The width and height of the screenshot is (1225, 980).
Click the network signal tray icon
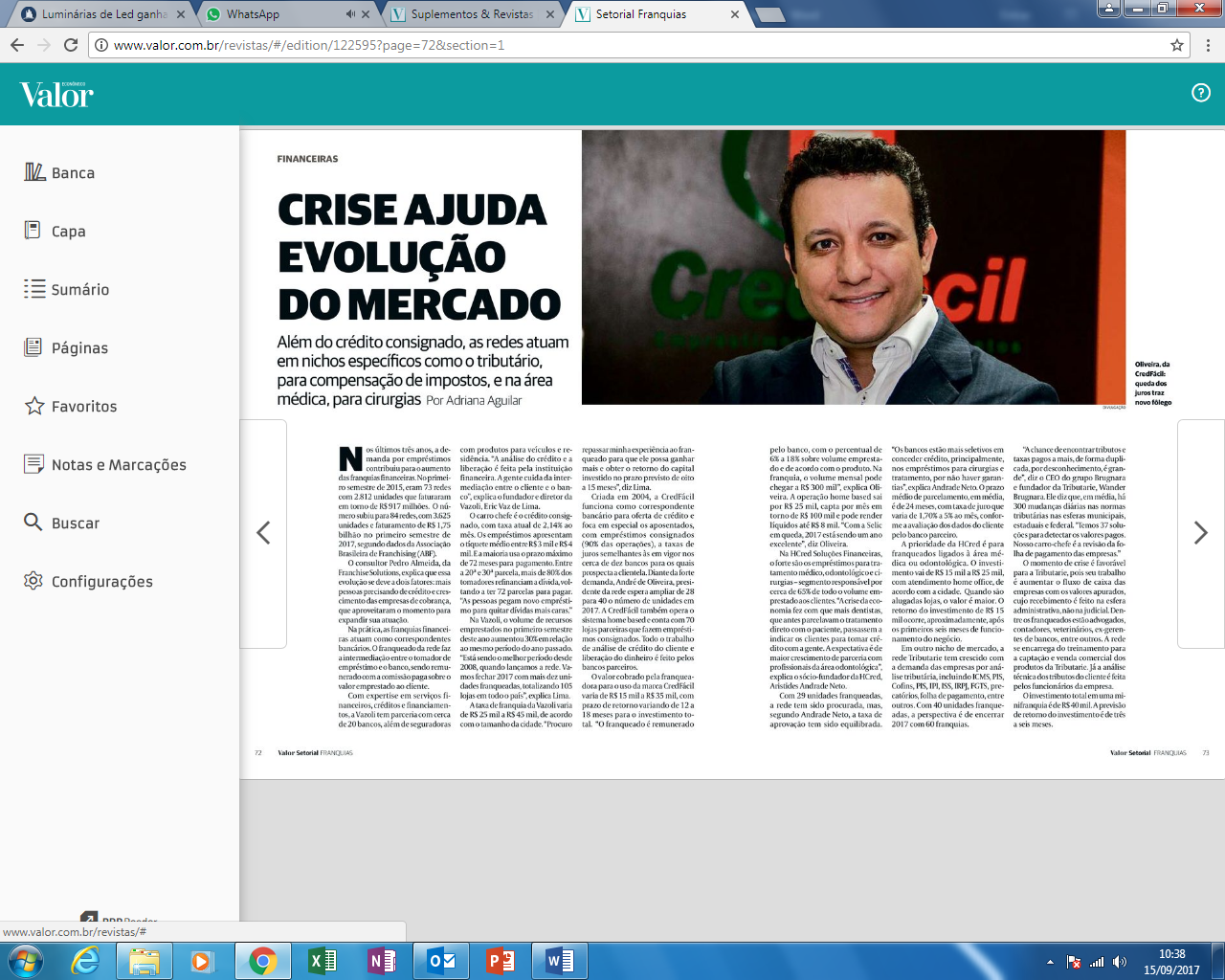tap(1097, 962)
